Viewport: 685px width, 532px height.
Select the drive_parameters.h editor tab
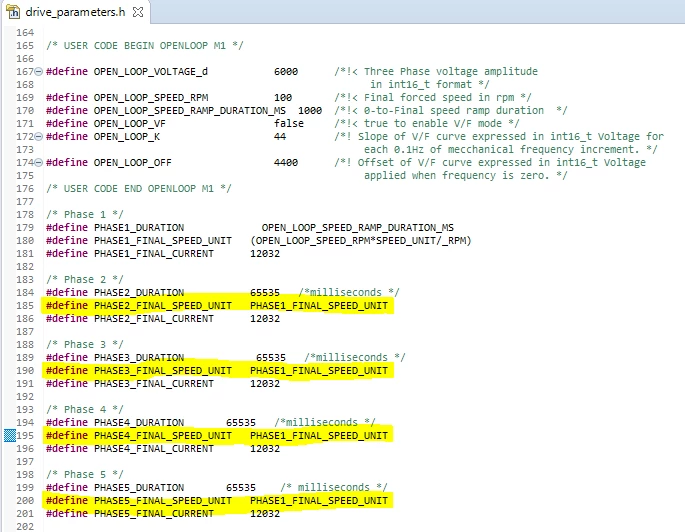[x=75, y=12]
